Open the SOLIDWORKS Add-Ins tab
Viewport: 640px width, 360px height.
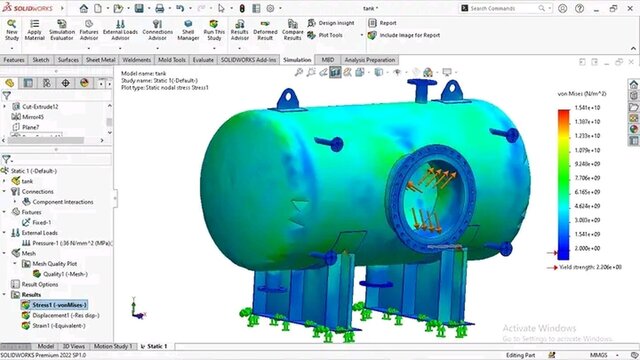point(249,60)
